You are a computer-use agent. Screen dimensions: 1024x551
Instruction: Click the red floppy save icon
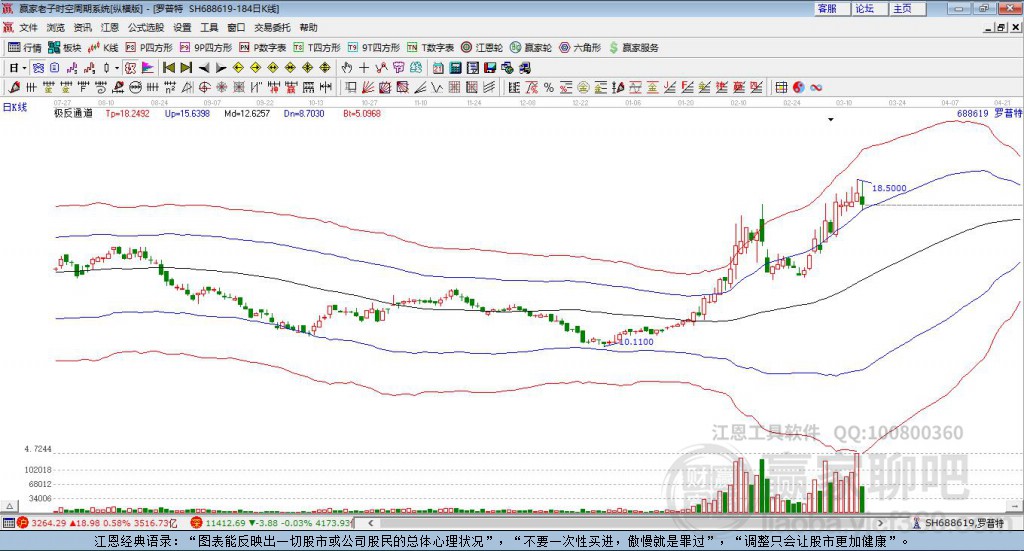point(490,68)
